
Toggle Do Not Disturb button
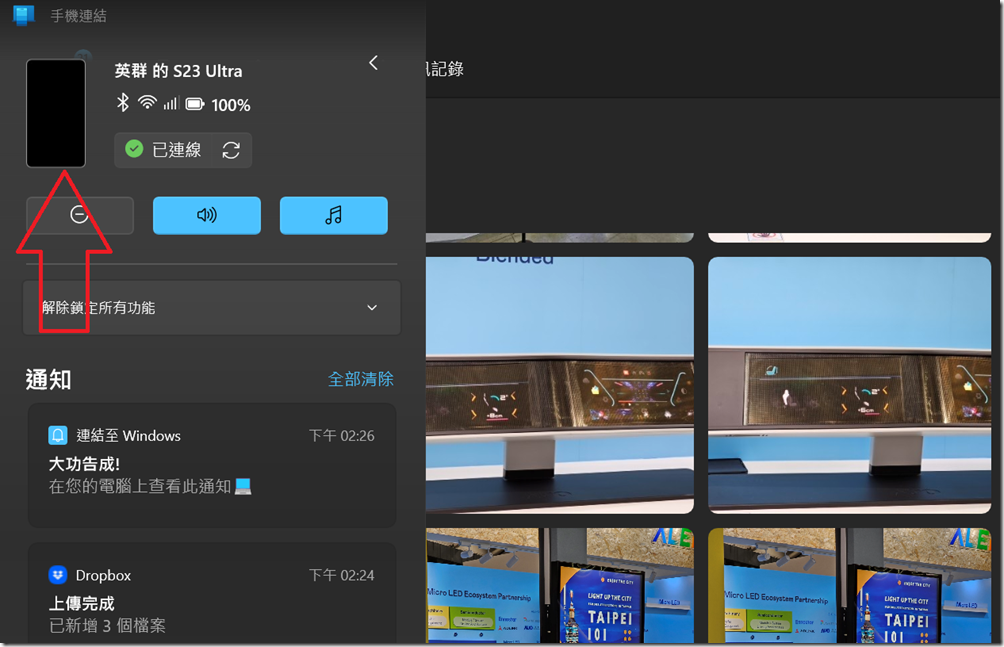tap(80, 215)
